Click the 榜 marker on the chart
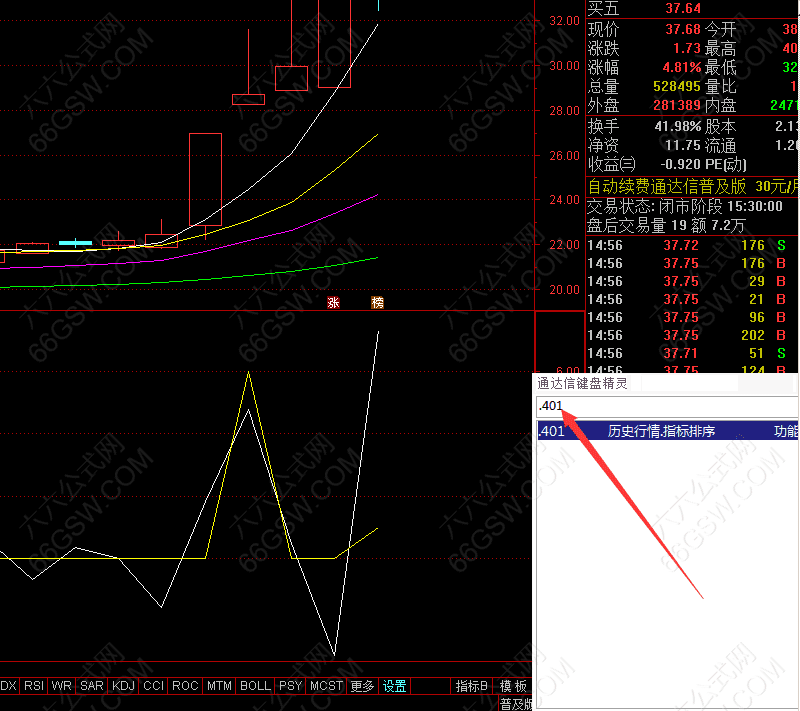800x711 pixels. coord(377,303)
